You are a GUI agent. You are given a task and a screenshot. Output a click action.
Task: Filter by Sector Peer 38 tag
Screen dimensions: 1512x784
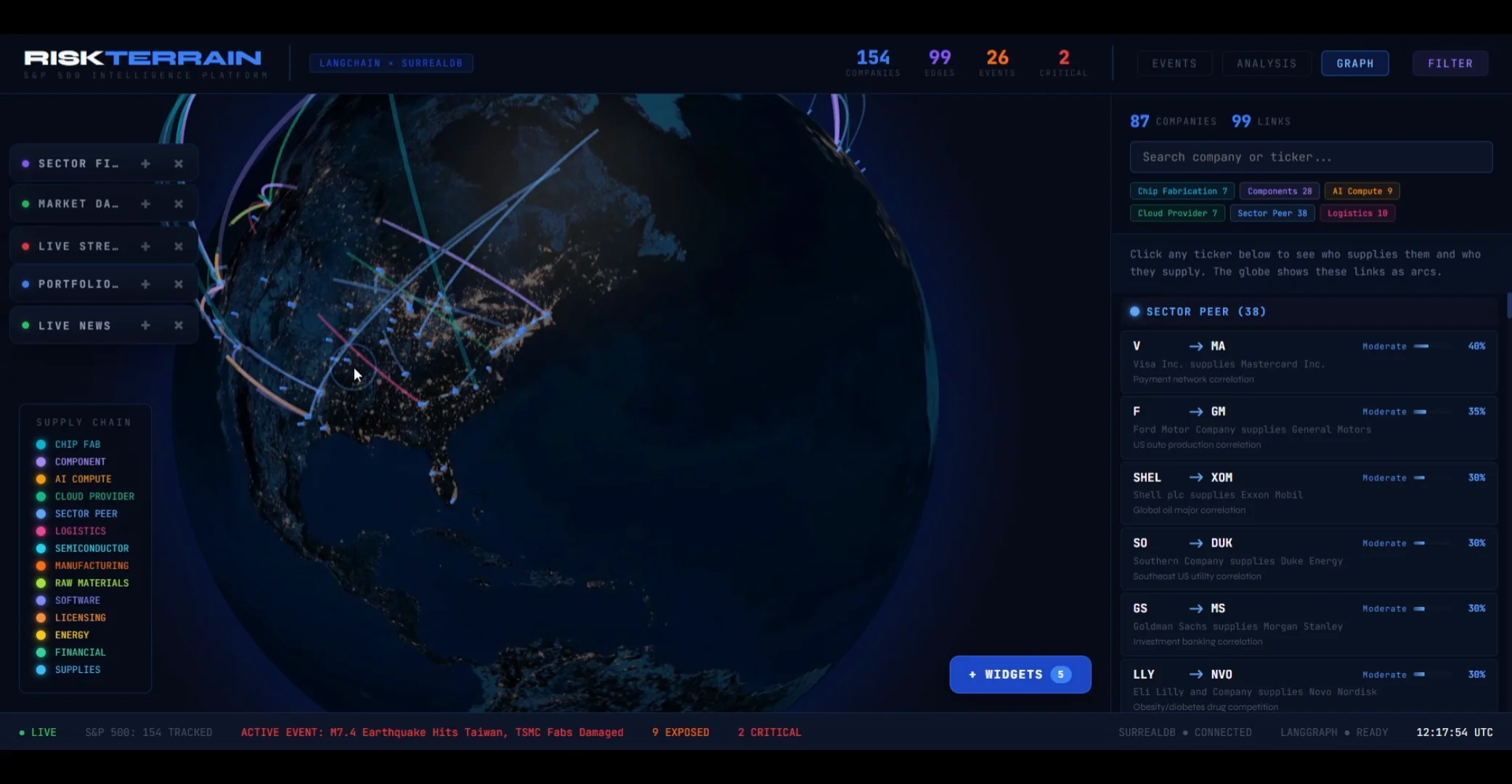[x=1272, y=213]
